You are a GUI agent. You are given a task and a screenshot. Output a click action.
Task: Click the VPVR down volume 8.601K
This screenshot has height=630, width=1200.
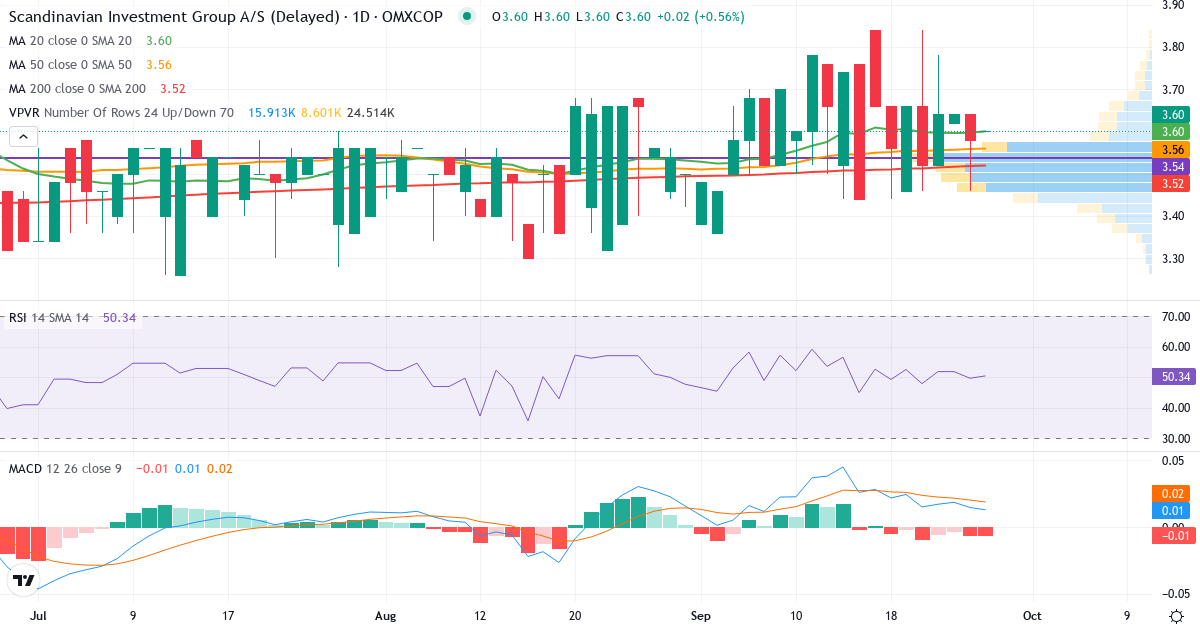[321, 113]
